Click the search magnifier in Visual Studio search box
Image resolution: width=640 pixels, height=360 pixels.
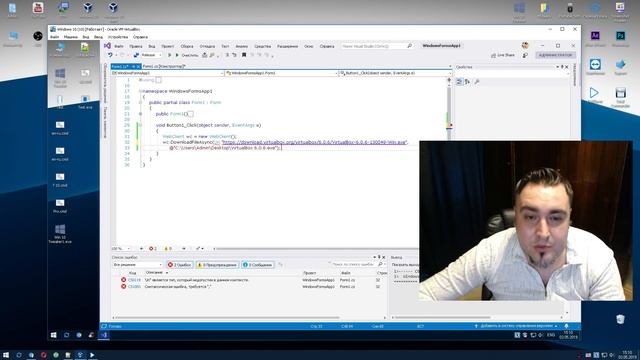(x=409, y=46)
